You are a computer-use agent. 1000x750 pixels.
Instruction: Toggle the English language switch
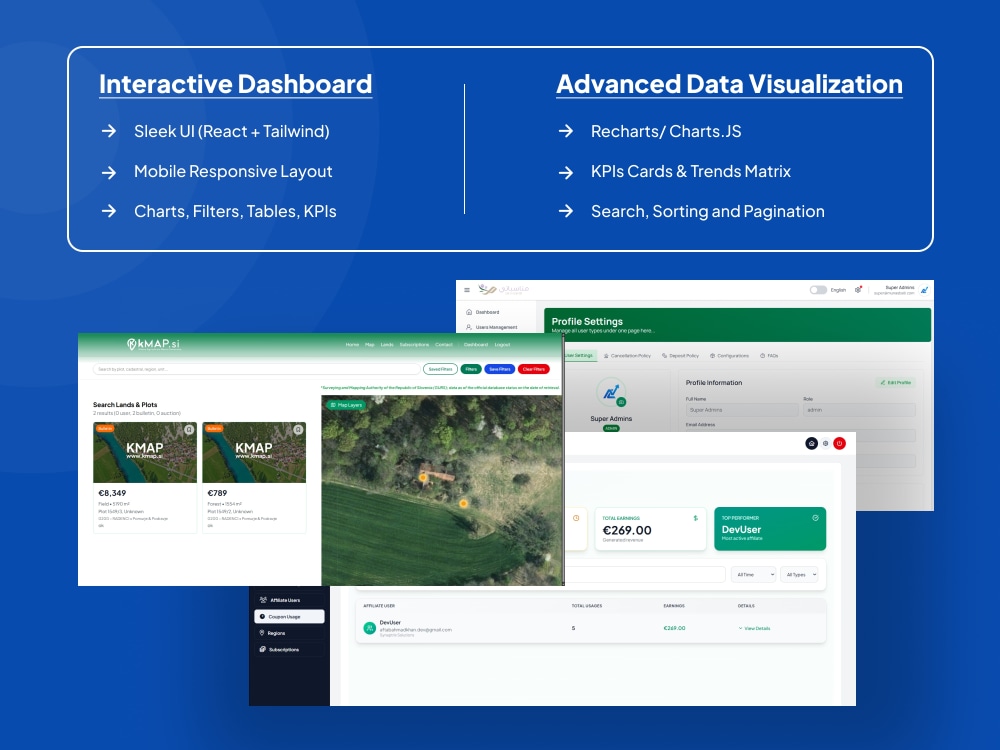[818, 290]
